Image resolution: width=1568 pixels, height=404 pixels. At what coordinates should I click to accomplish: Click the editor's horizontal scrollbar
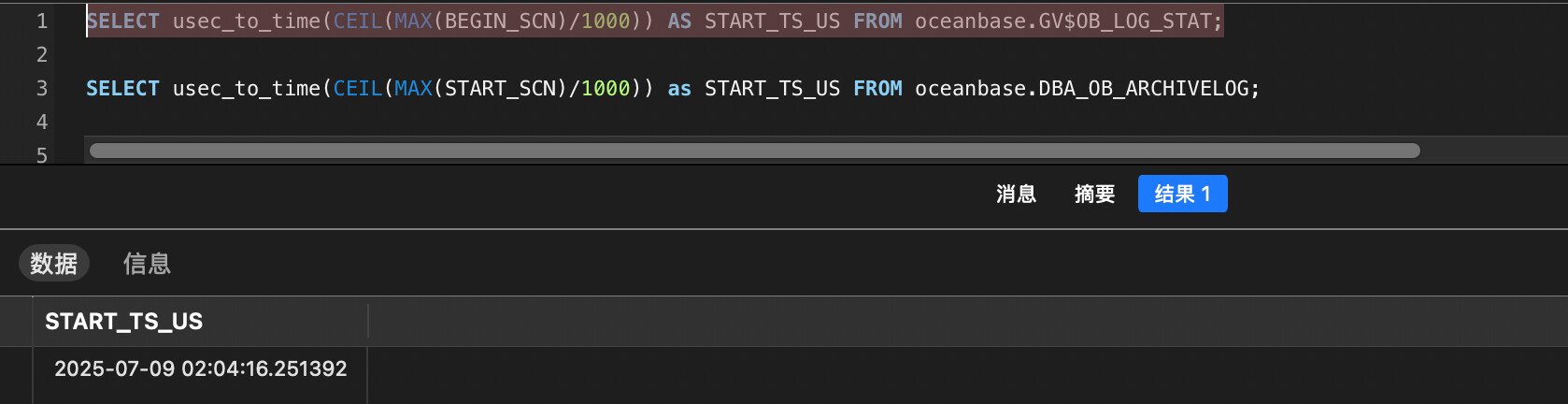[755, 151]
